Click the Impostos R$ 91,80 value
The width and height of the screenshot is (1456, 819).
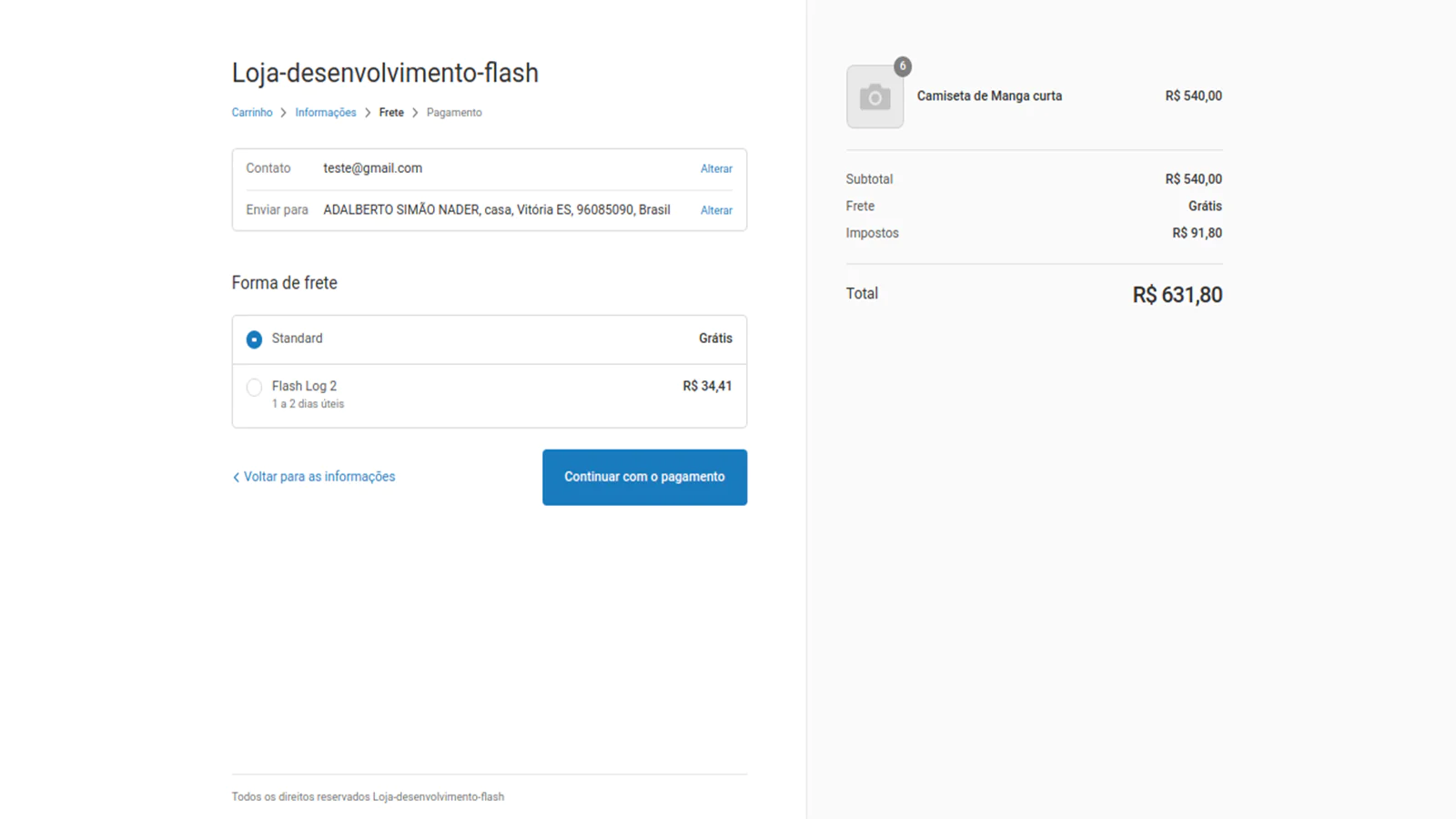coord(1197,233)
